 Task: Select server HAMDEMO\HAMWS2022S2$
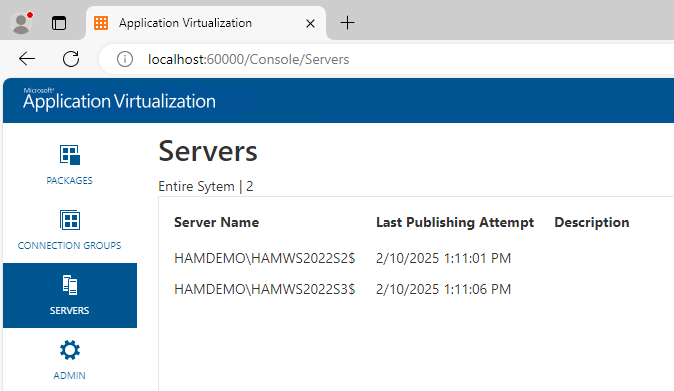click(x=265, y=258)
